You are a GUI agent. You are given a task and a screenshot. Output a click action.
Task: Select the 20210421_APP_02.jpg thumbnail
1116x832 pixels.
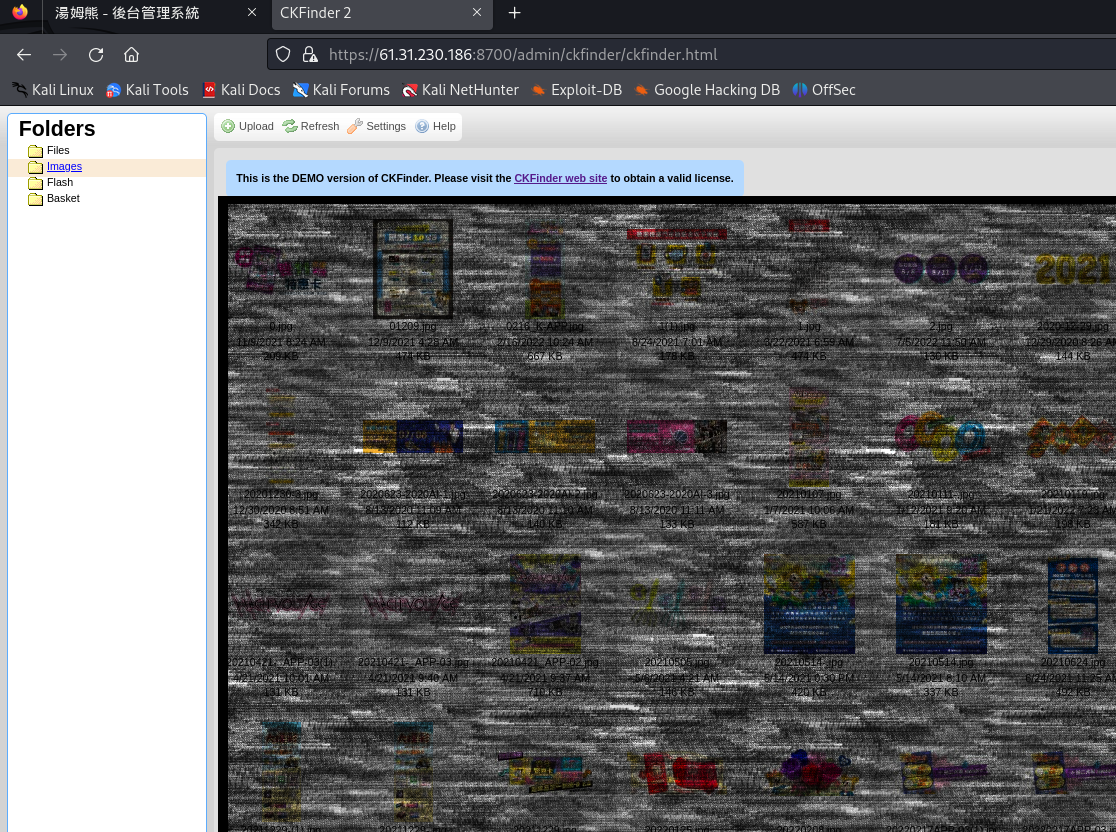coord(544,604)
